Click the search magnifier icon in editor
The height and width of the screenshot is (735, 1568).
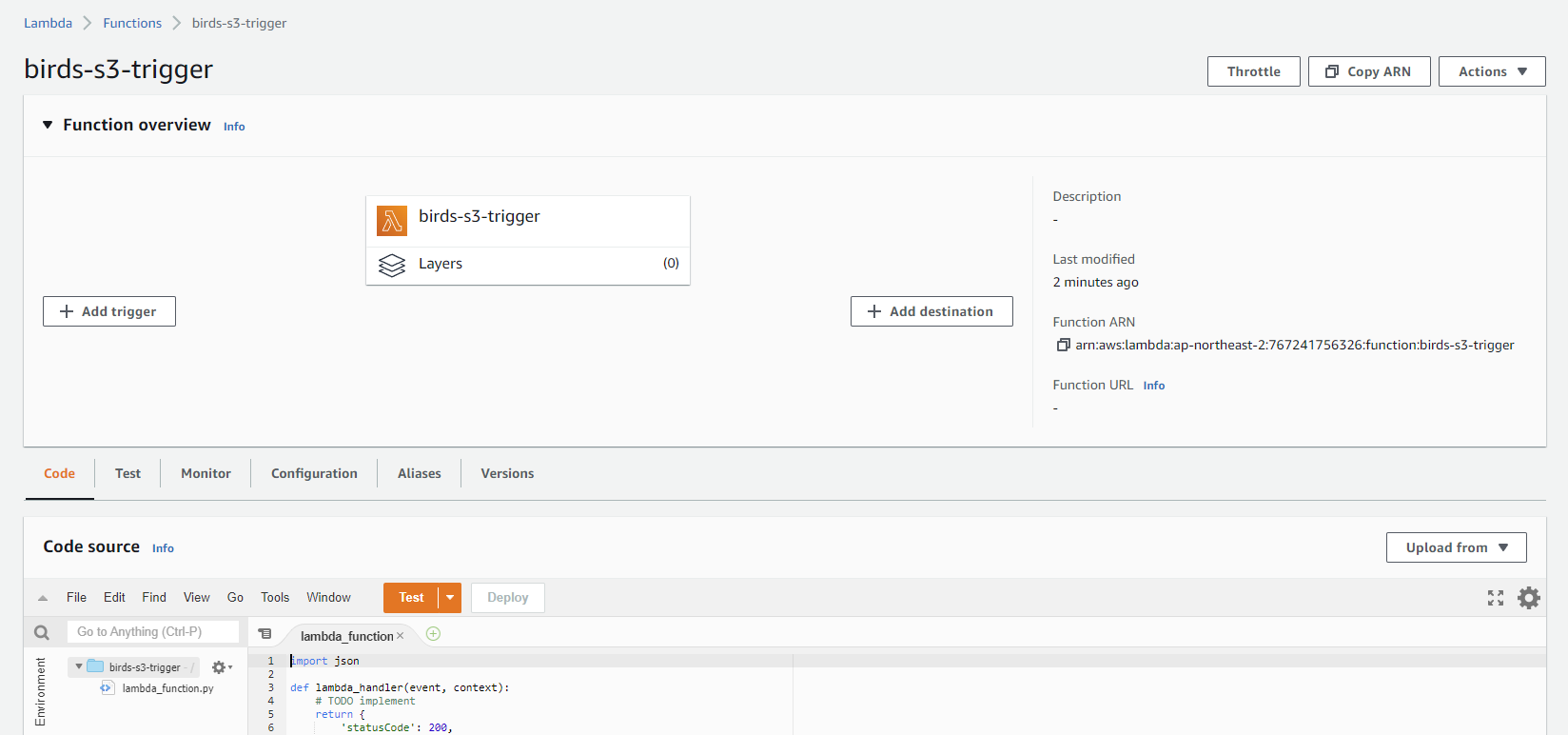pyautogui.click(x=42, y=632)
